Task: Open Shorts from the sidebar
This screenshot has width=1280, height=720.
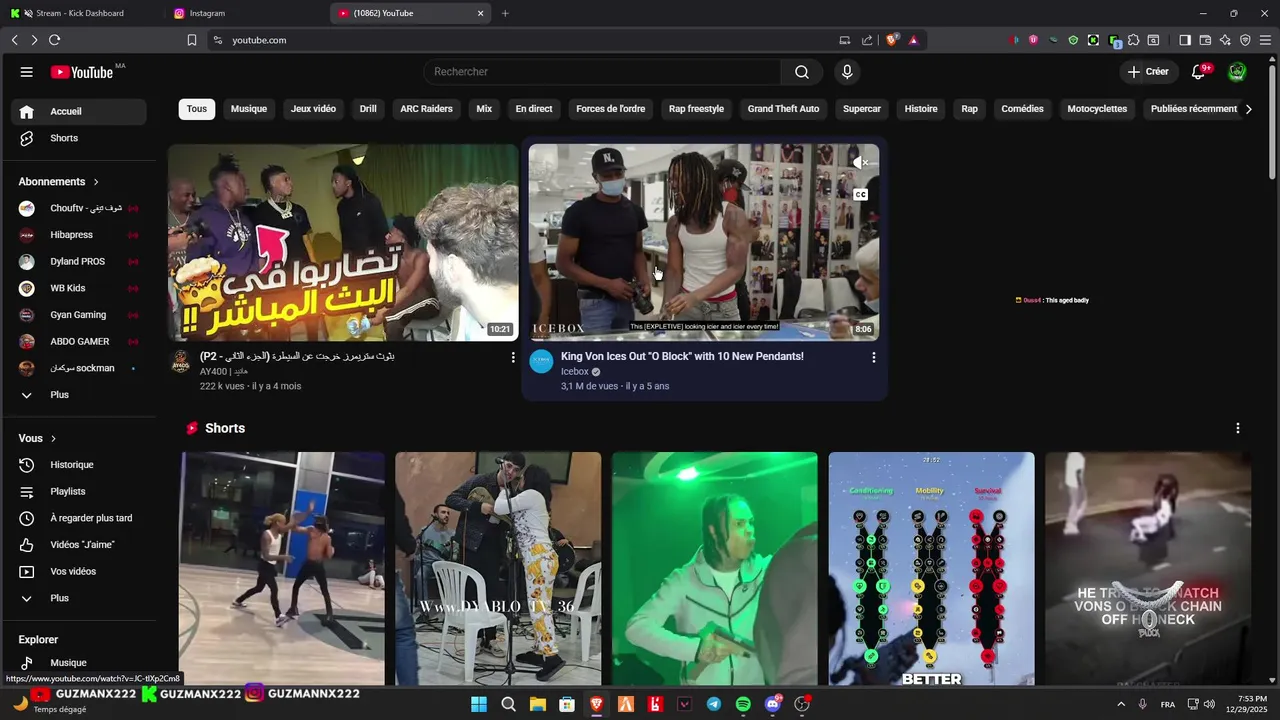Action: 79,138
